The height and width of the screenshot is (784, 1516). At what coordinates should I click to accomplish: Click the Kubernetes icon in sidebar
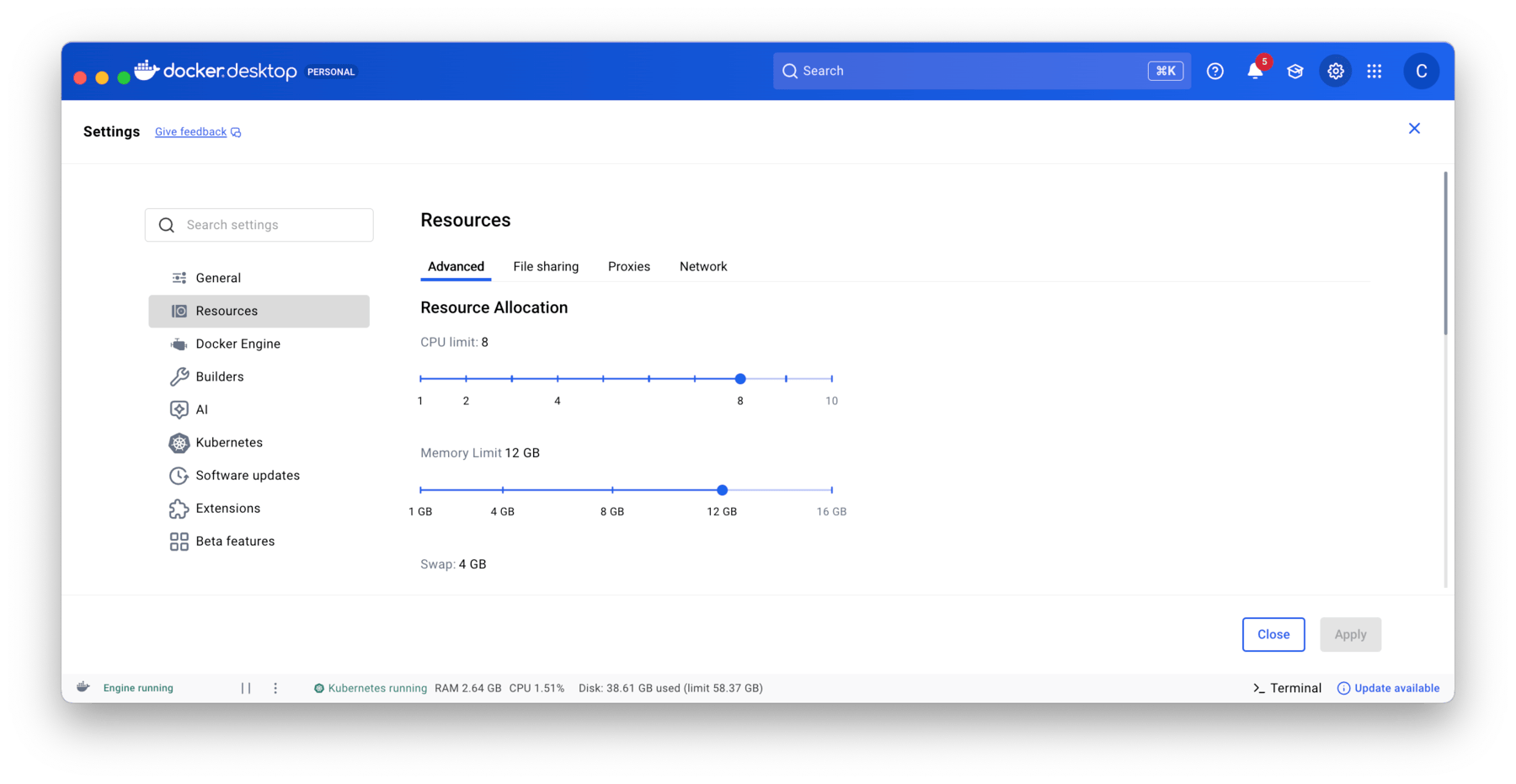[x=179, y=442]
